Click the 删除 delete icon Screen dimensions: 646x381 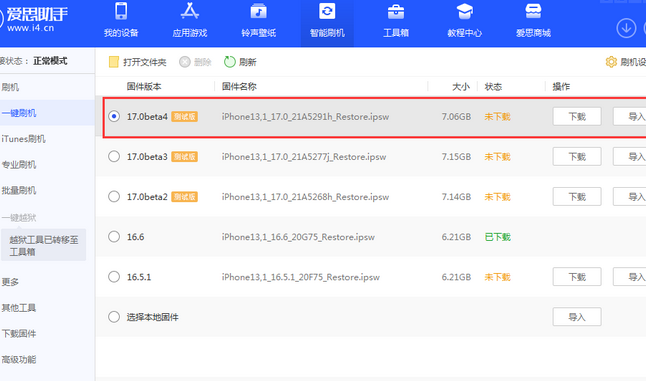point(185,62)
